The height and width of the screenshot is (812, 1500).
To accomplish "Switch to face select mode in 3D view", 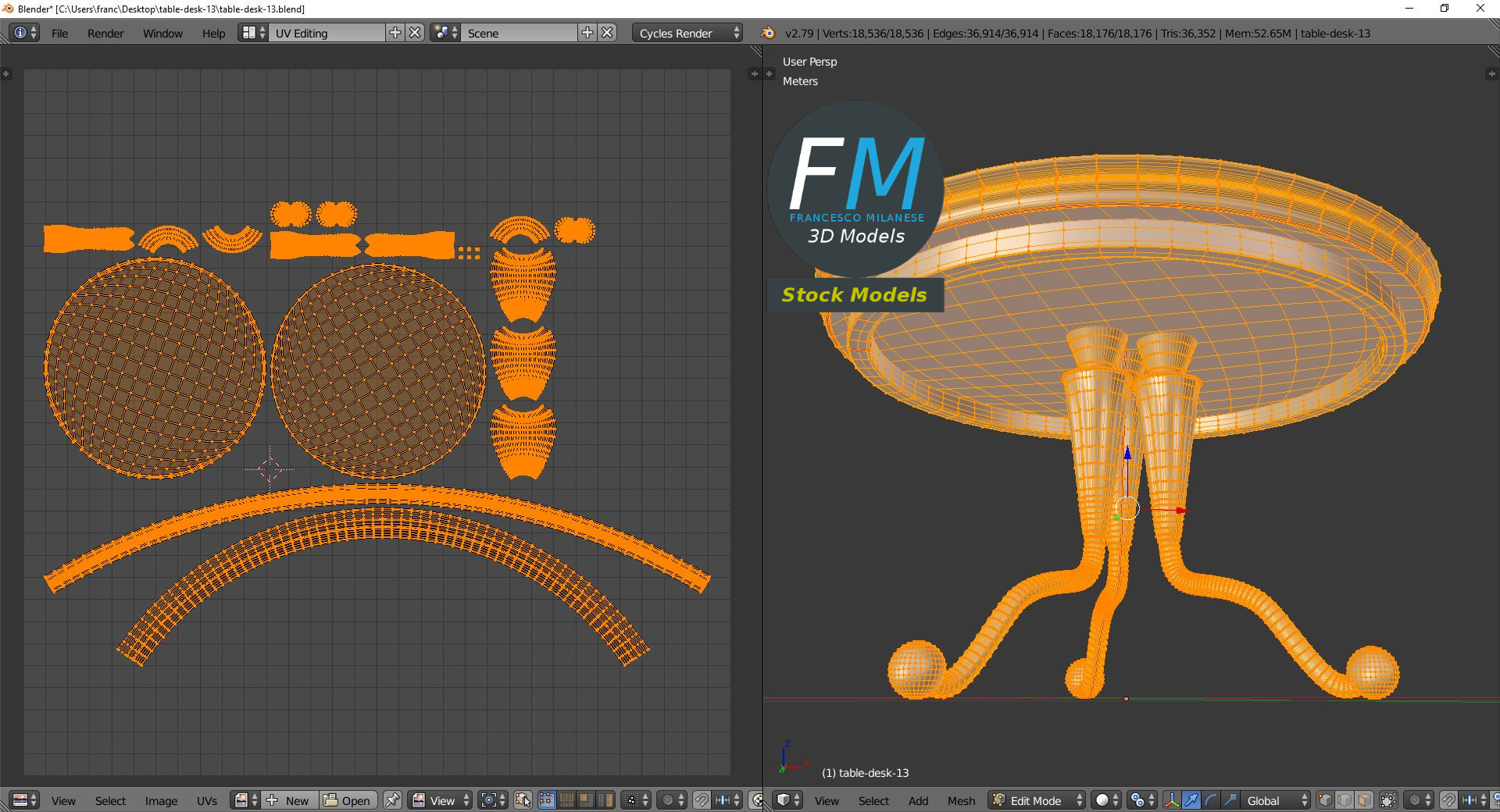I will pyautogui.click(x=1364, y=800).
